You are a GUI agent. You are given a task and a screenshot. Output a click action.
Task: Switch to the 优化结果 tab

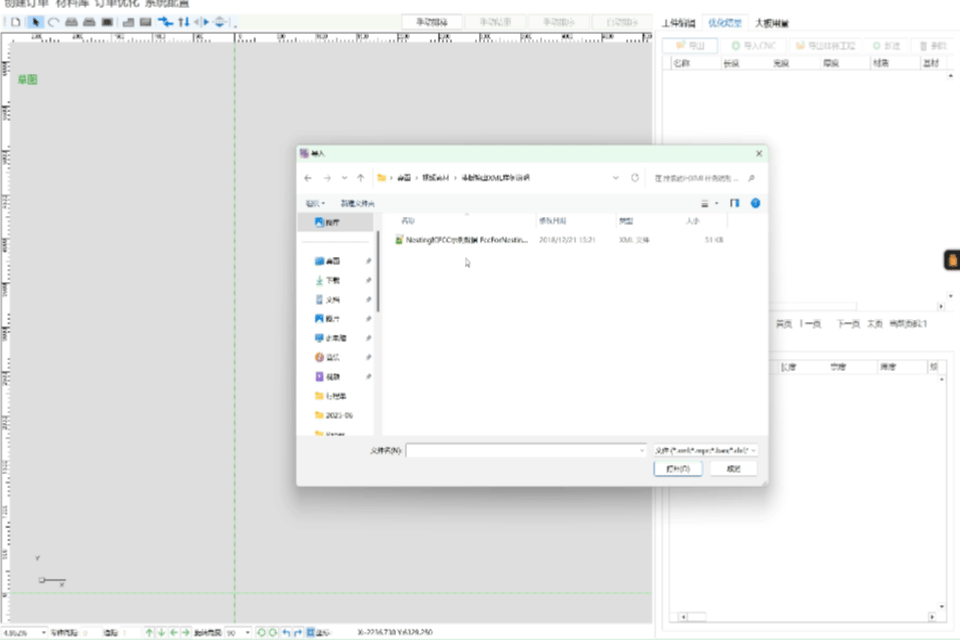coord(724,22)
